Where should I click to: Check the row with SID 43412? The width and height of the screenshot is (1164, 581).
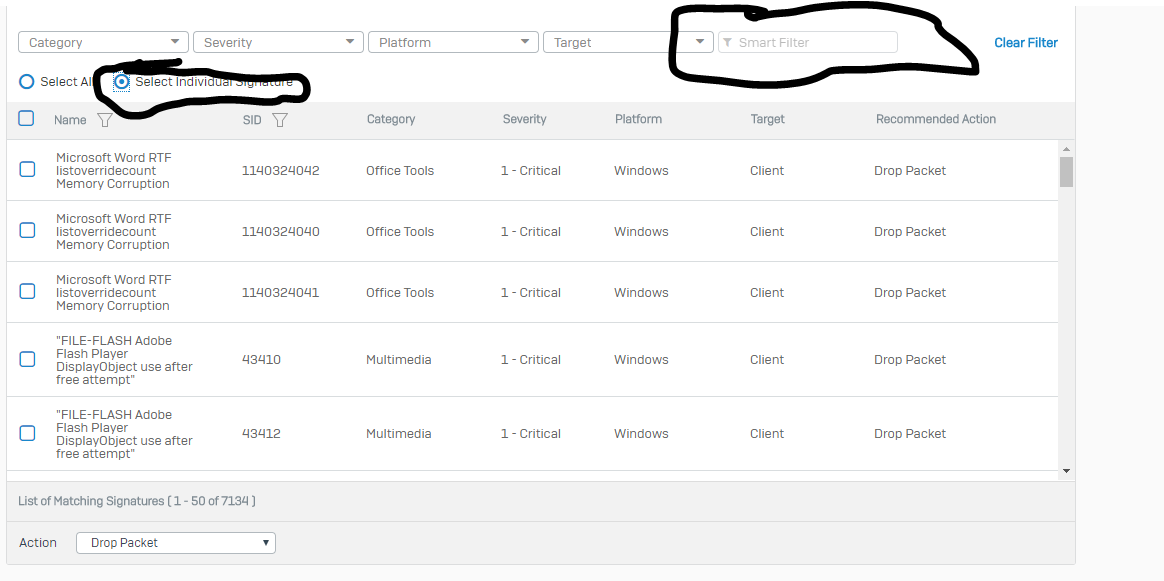pos(27,433)
